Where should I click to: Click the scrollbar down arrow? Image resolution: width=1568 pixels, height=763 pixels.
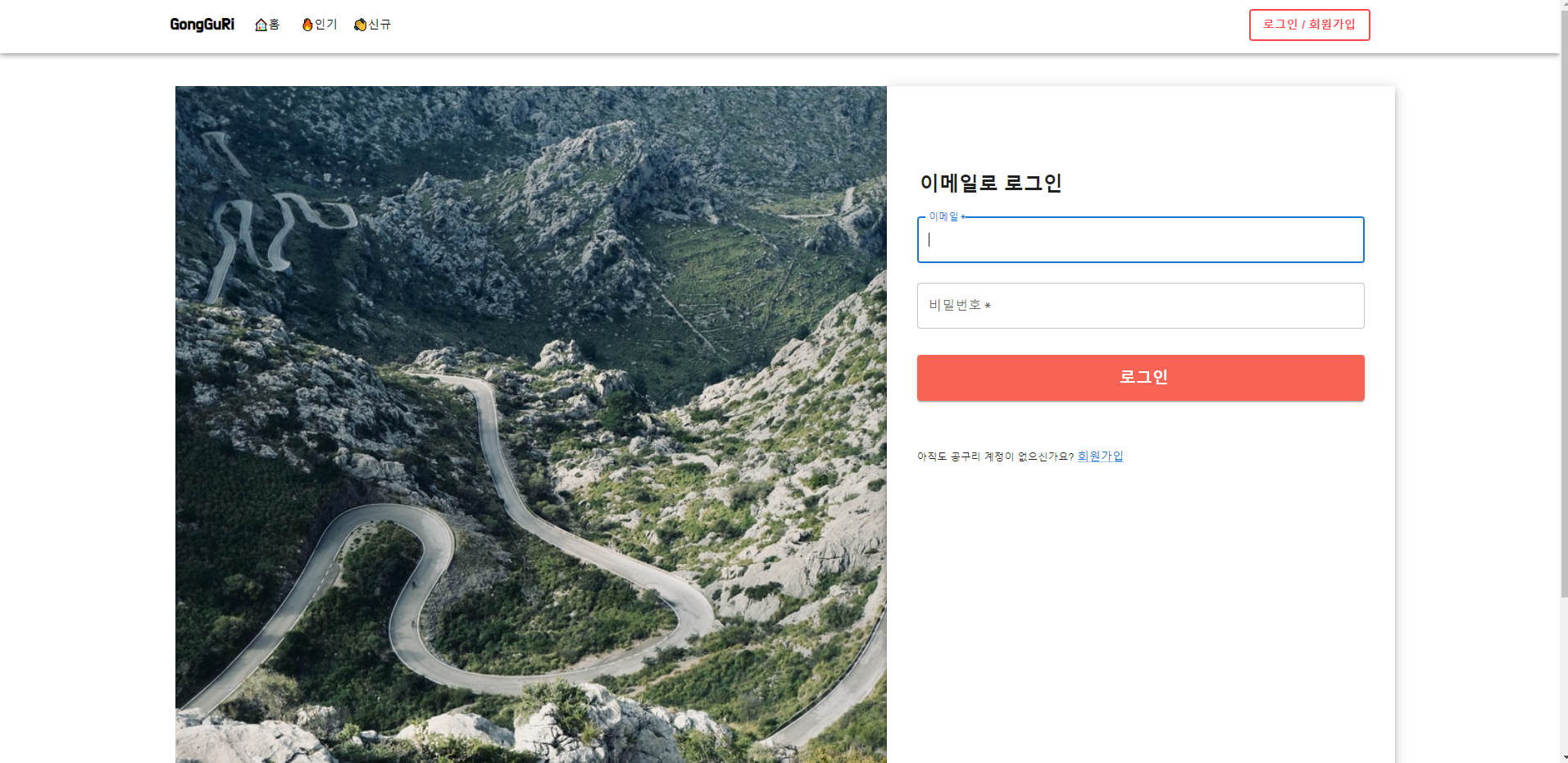[x=1564, y=757]
